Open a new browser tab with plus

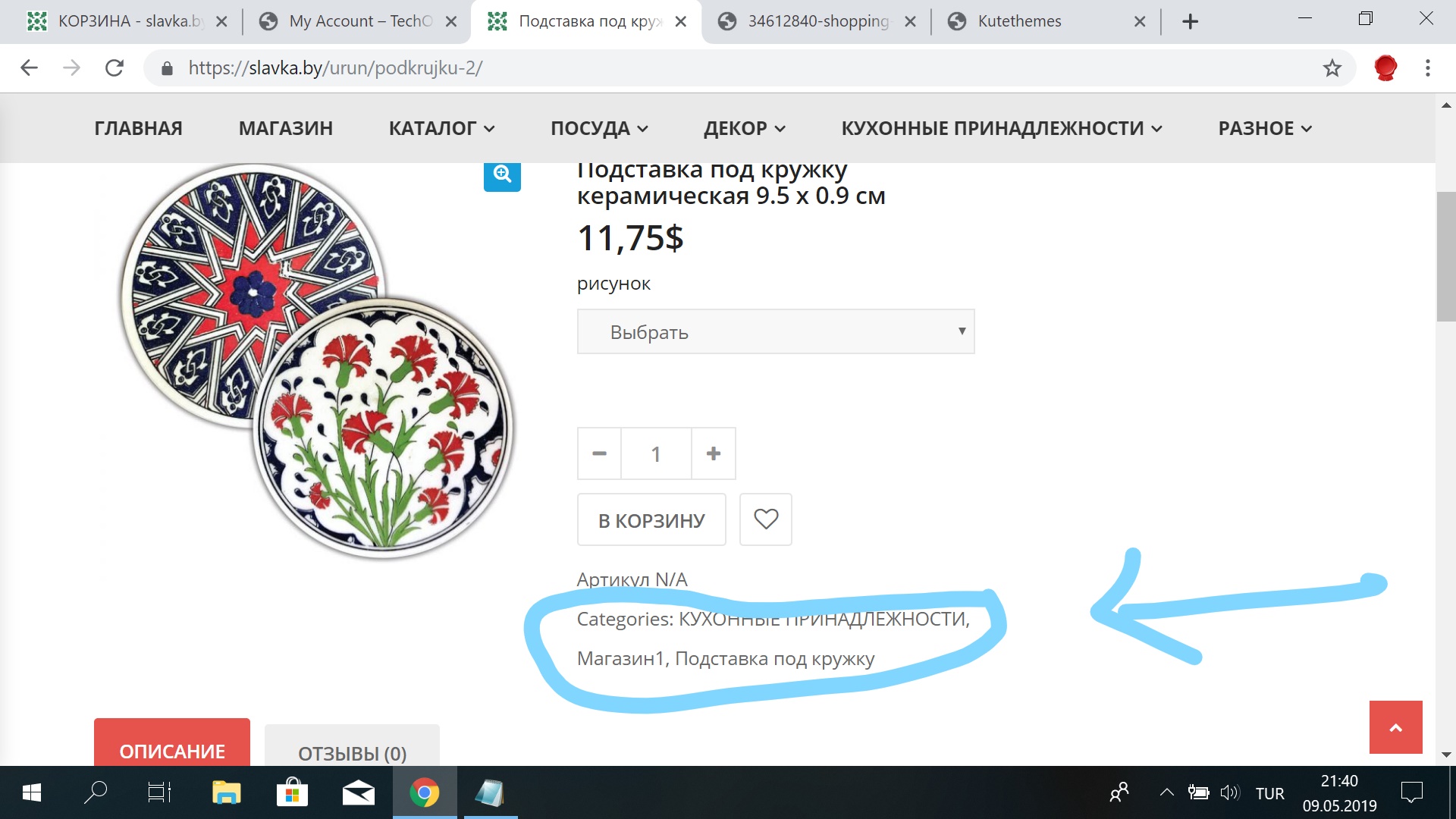pos(1190,22)
